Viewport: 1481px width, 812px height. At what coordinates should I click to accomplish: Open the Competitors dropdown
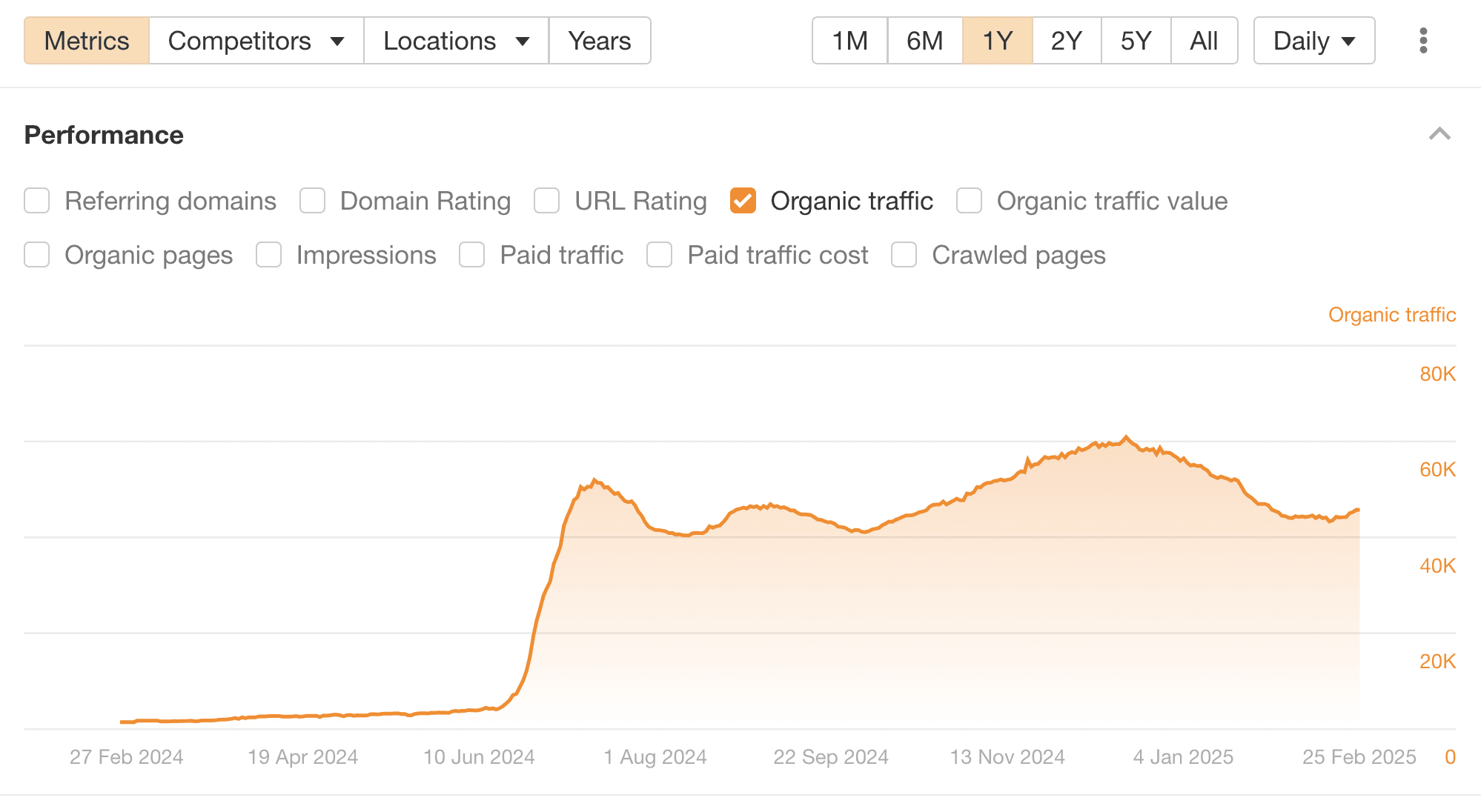[x=256, y=41]
